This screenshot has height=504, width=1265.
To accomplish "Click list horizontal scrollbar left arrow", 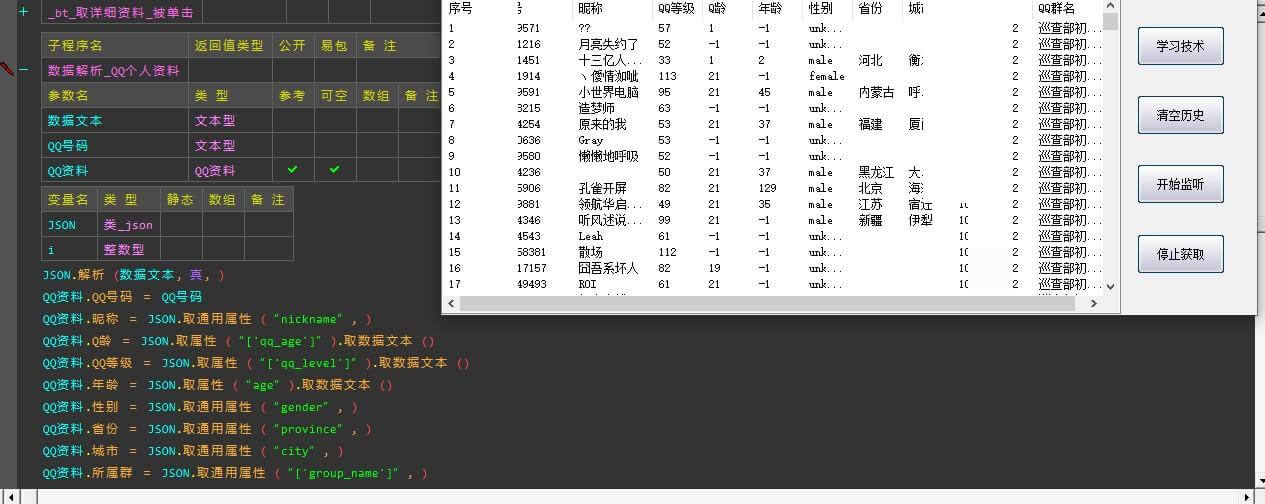I will [x=451, y=303].
